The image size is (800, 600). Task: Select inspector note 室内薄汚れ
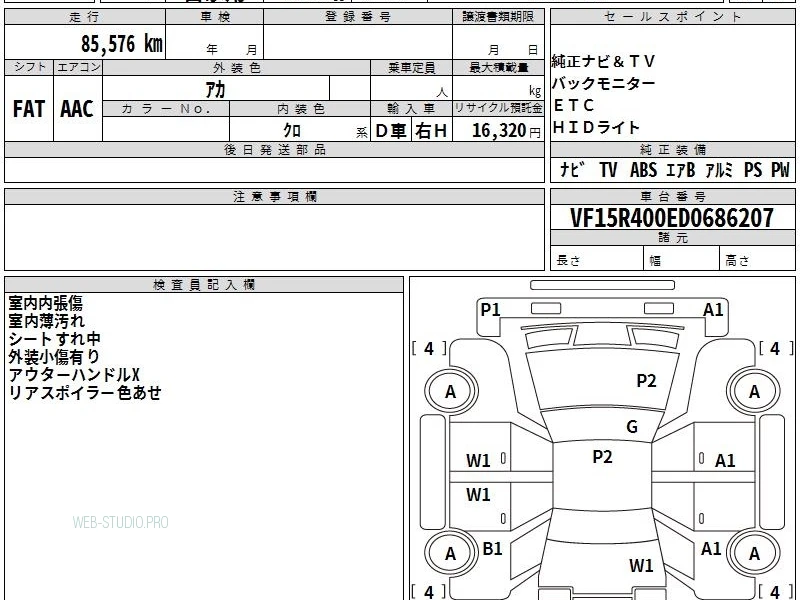(46, 321)
